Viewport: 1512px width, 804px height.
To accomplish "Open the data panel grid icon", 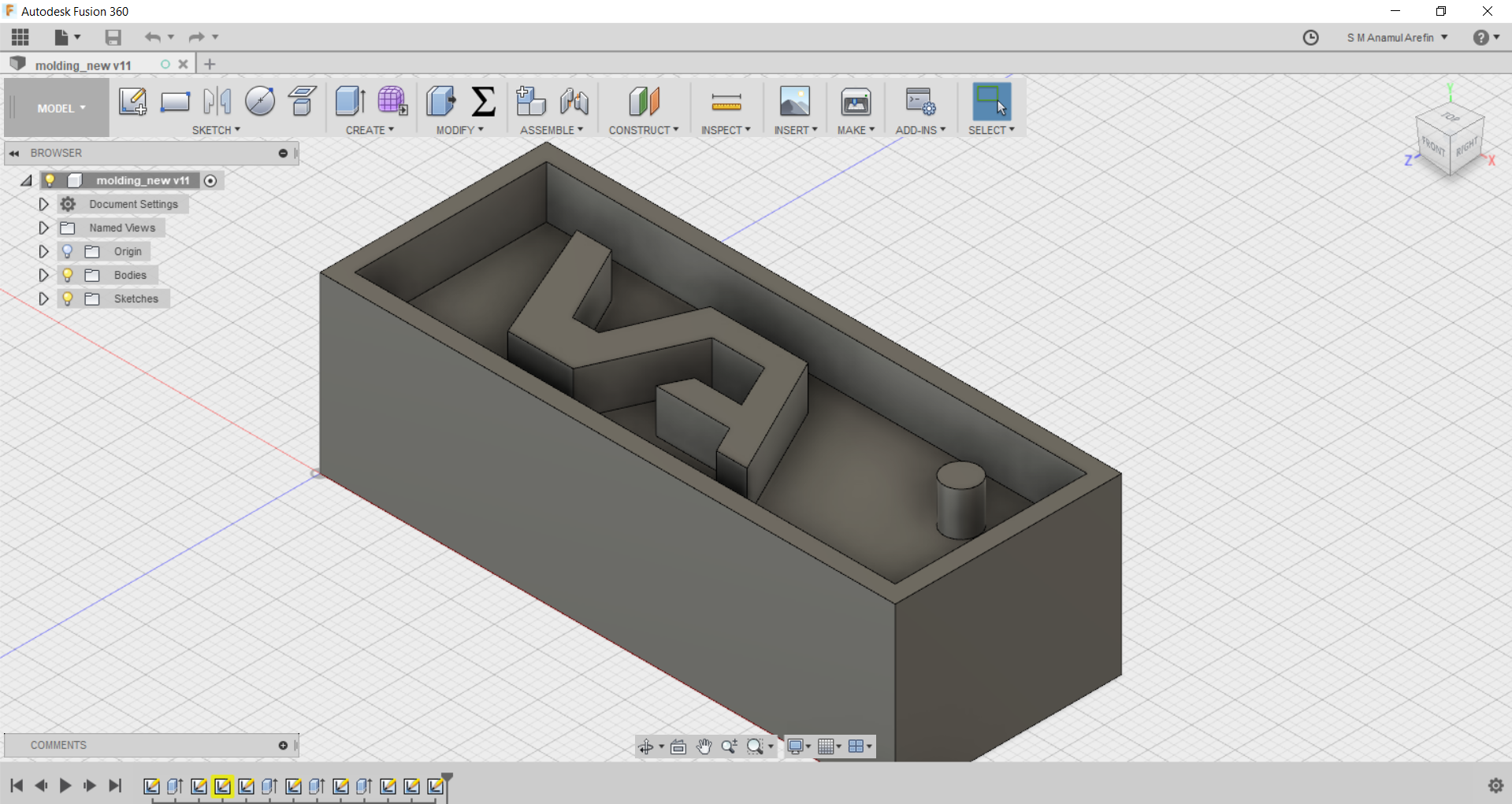I will point(20,37).
